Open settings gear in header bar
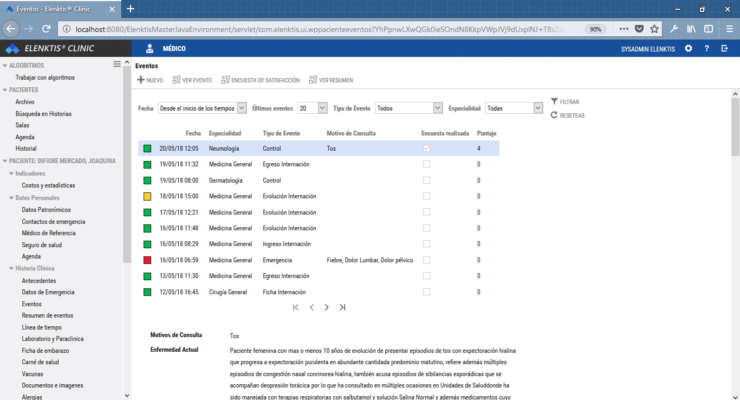 [x=688, y=48]
